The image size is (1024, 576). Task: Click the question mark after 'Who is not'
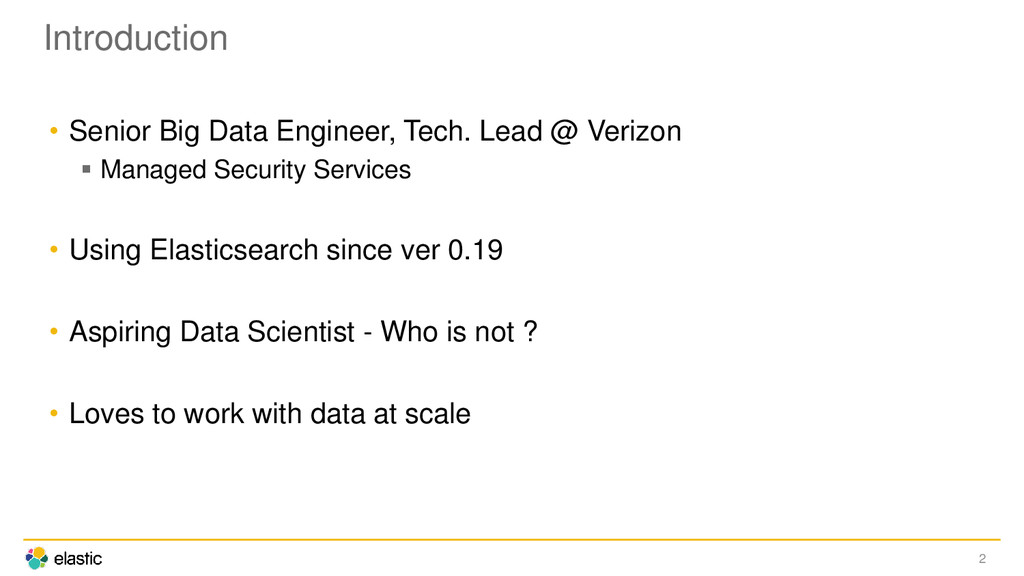530,331
